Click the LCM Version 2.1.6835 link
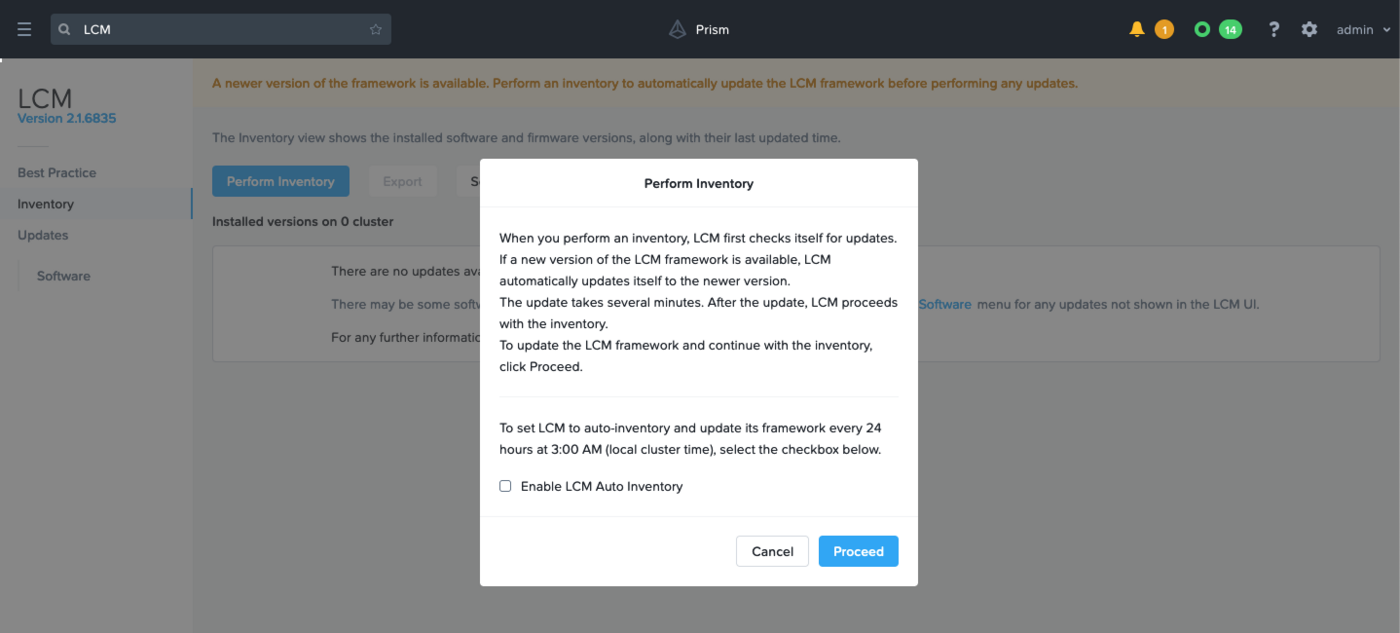The width and height of the screenshot is (1400, 633). tap(67, 118)
